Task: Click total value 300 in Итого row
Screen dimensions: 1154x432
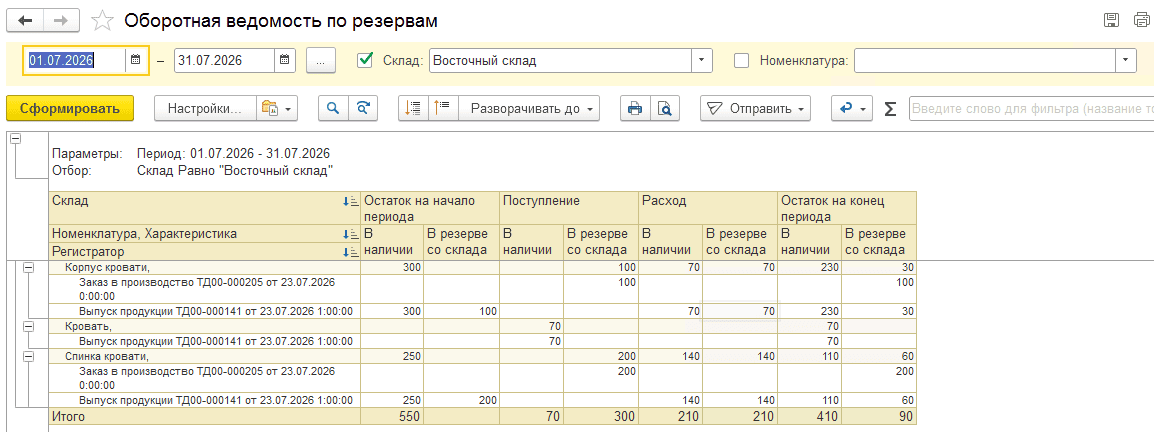Action: pyautogui.click(x=624, y=417)
